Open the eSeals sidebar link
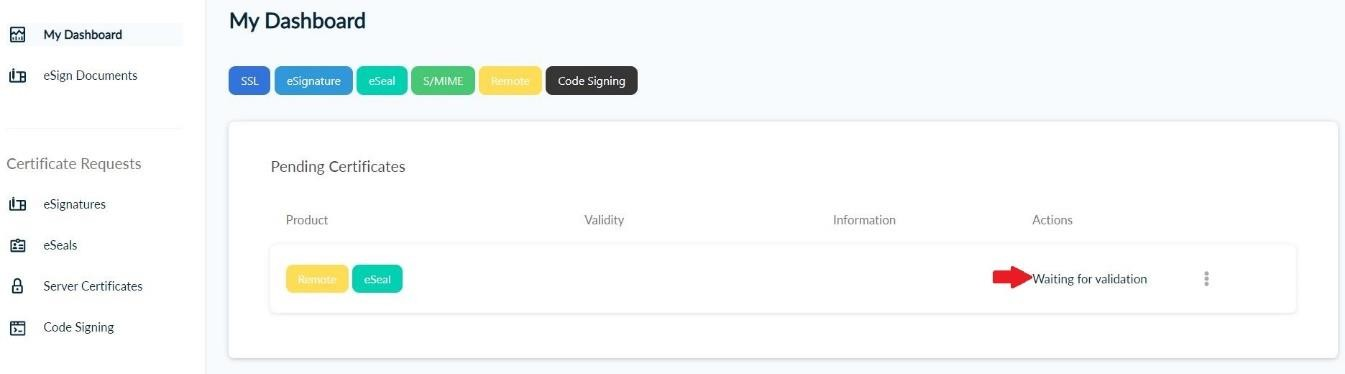Screen dimensions: 1345x374 tap(60, 245)
